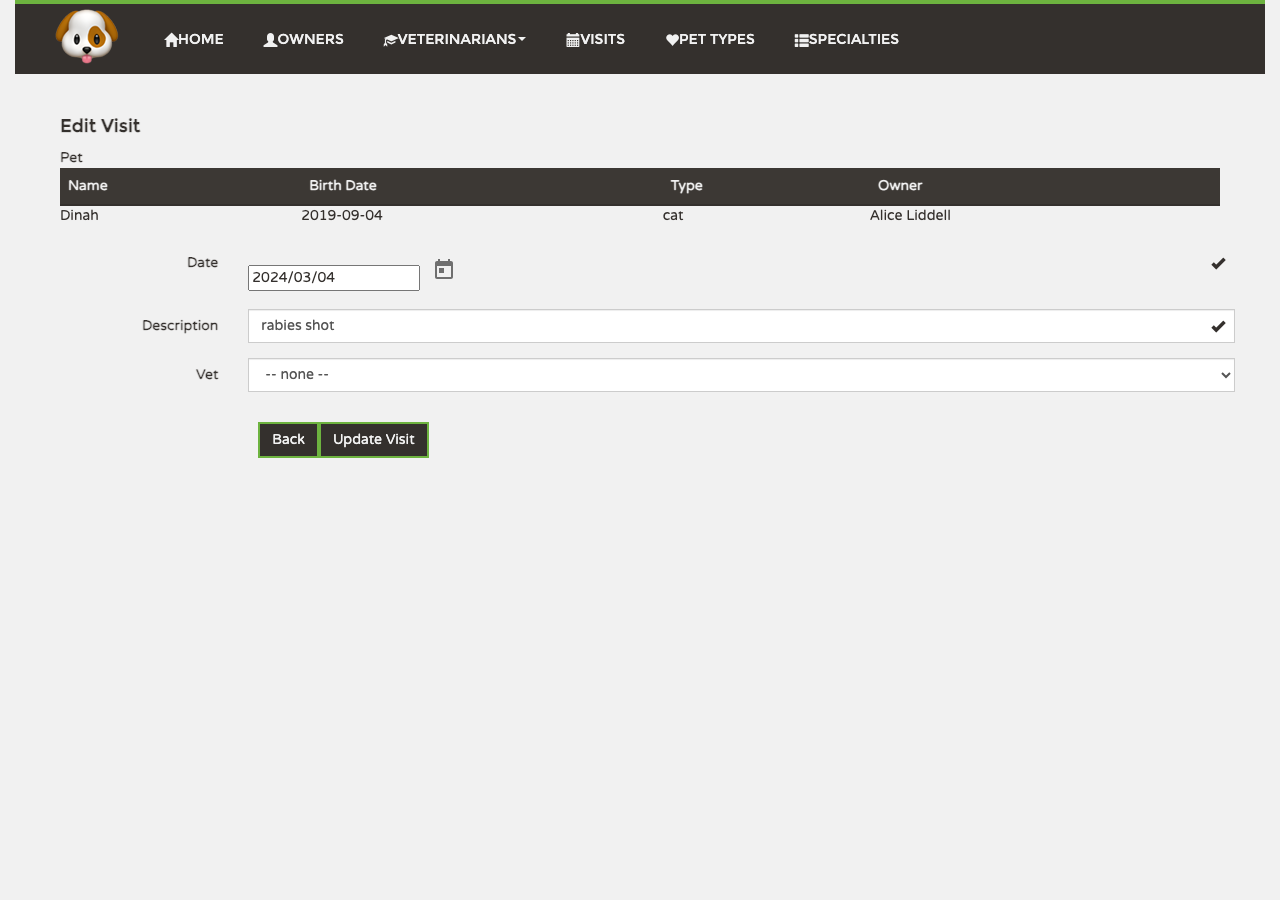Click the checkmark beside the date field
This screenshot has height=900, width=1280.
[x=1218, y=263]
